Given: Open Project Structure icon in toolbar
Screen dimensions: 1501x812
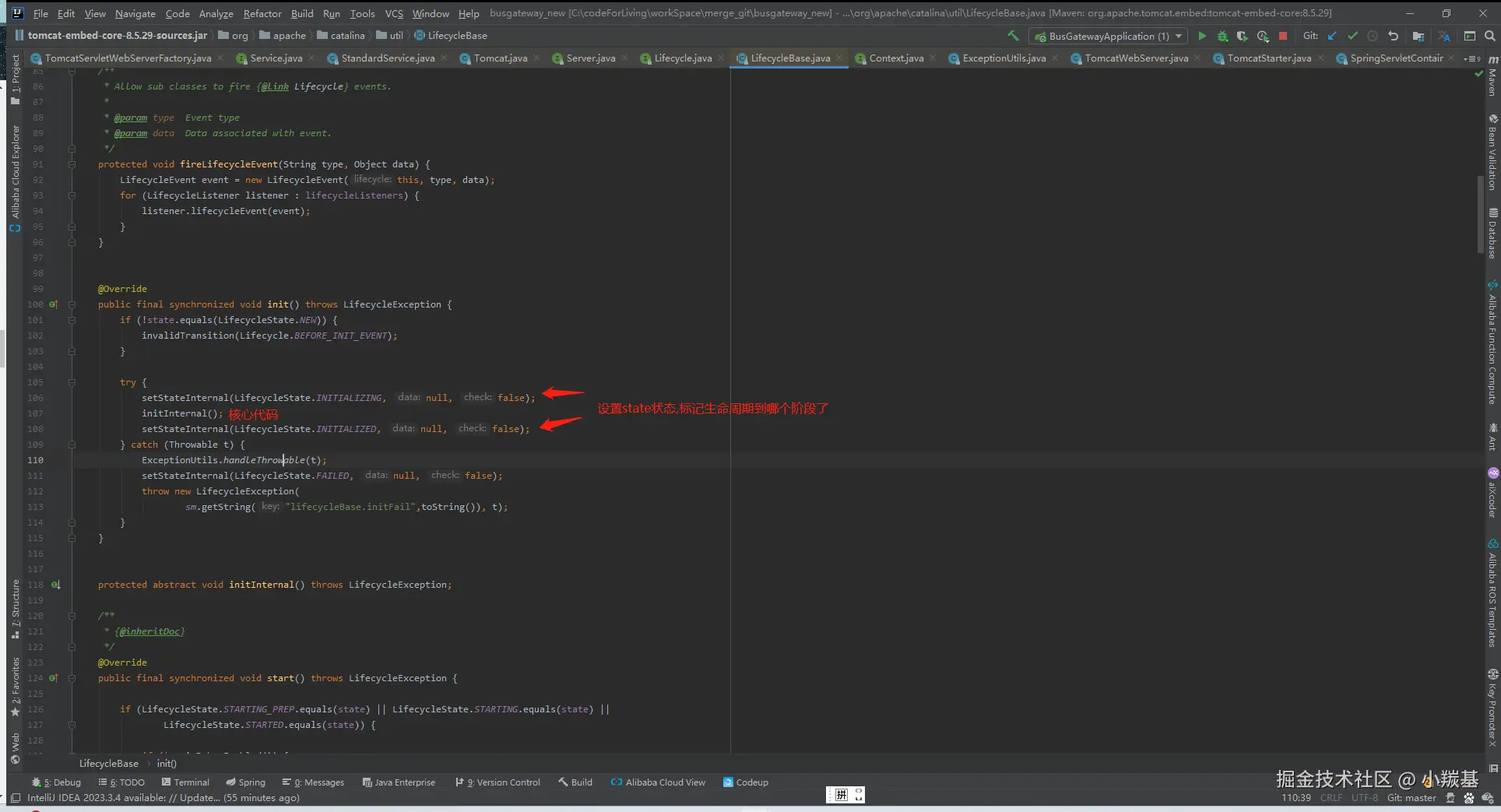Looking at the screenshot, I should [1418, 36].
